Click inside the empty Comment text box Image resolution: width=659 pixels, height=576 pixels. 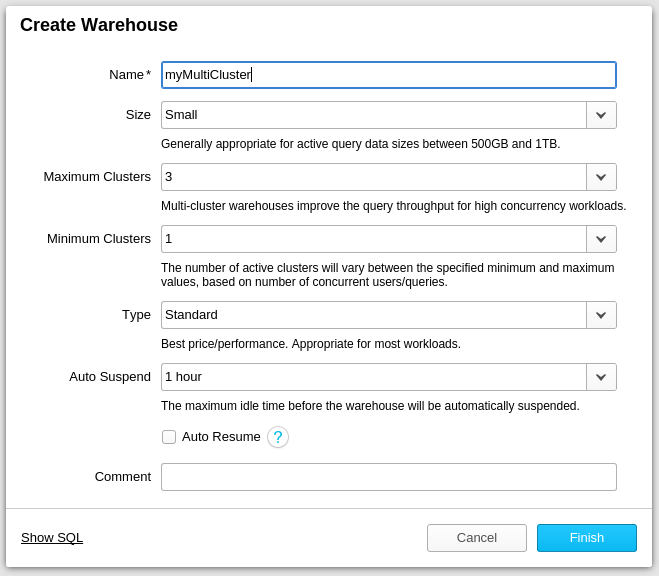(x=388, y=477)
